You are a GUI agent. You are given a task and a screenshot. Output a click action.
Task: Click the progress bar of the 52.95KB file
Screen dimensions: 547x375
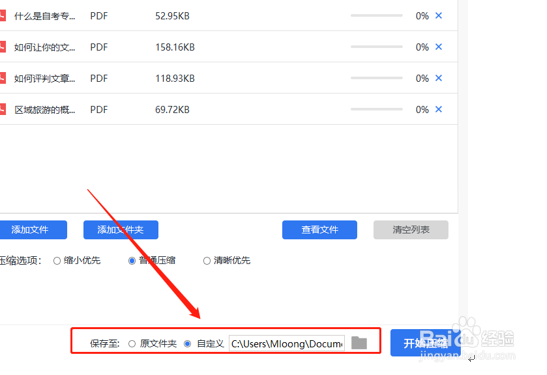pyautogui.click(x=376, y=16)
